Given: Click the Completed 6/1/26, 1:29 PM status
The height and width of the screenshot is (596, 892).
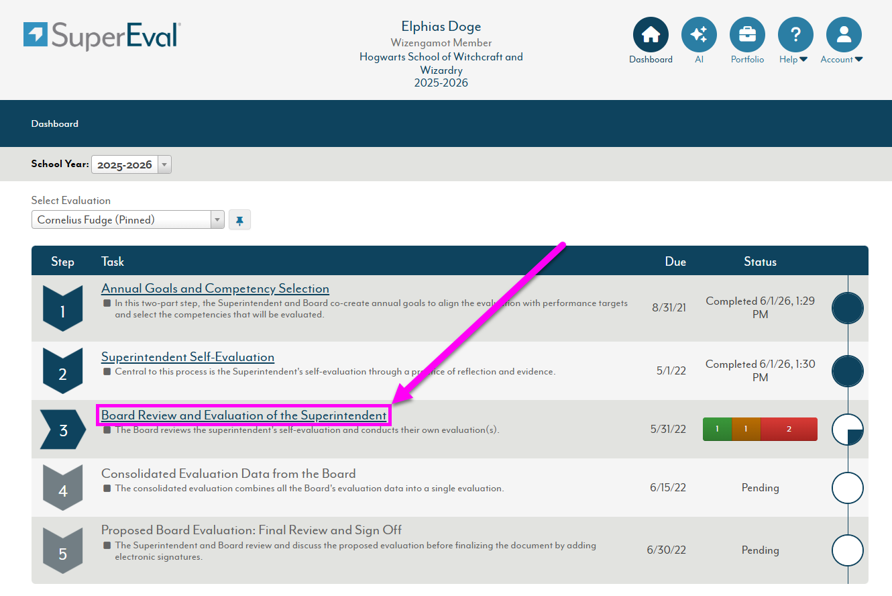Looking at the screenshot, I should (760, 308).
